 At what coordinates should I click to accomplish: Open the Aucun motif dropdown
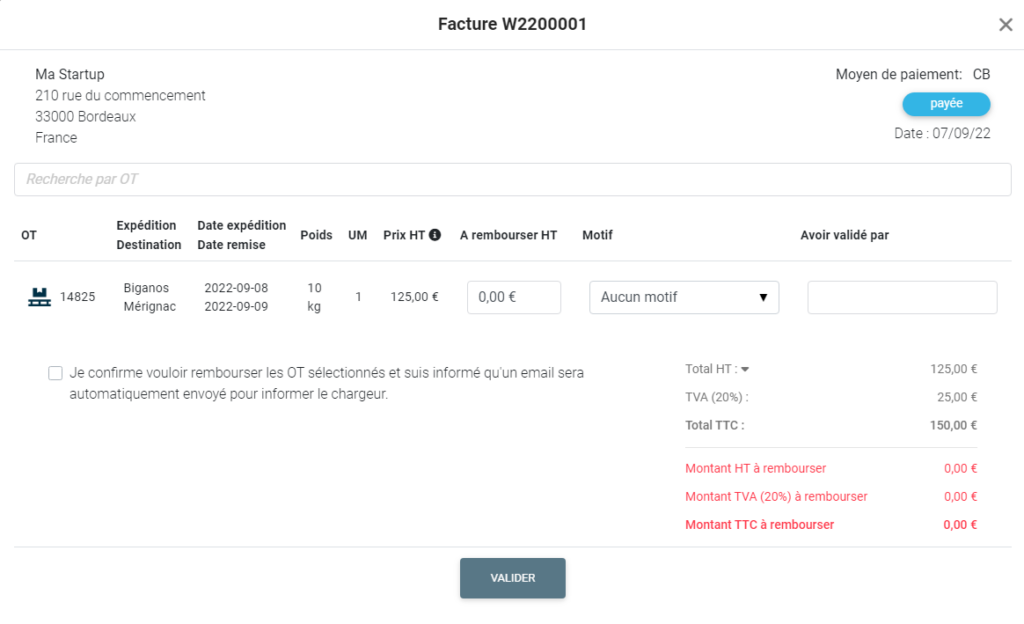(x=683, y=297)
